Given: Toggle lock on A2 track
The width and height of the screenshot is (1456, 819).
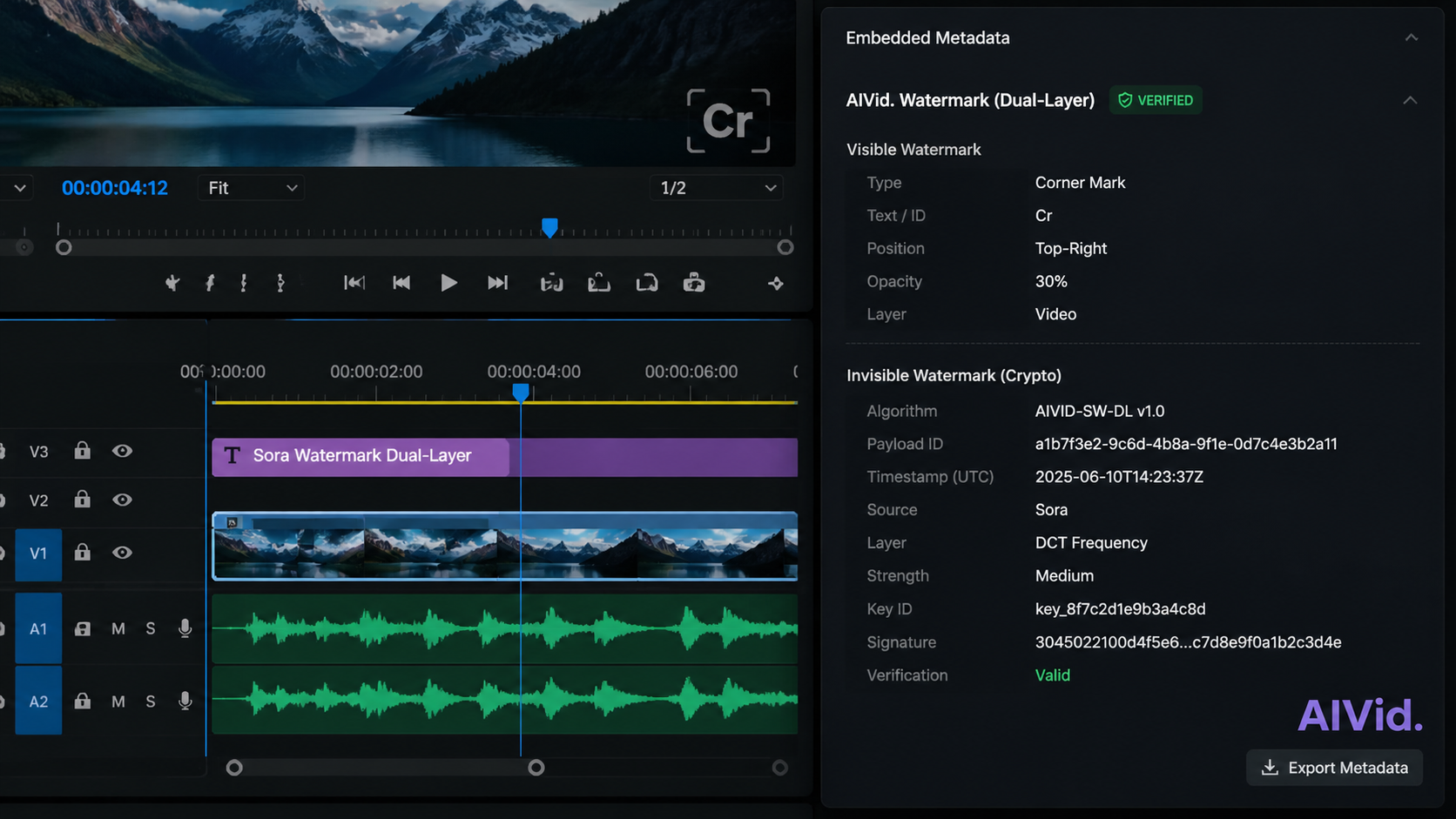Looking at the screenshot, I should point(82,701).
